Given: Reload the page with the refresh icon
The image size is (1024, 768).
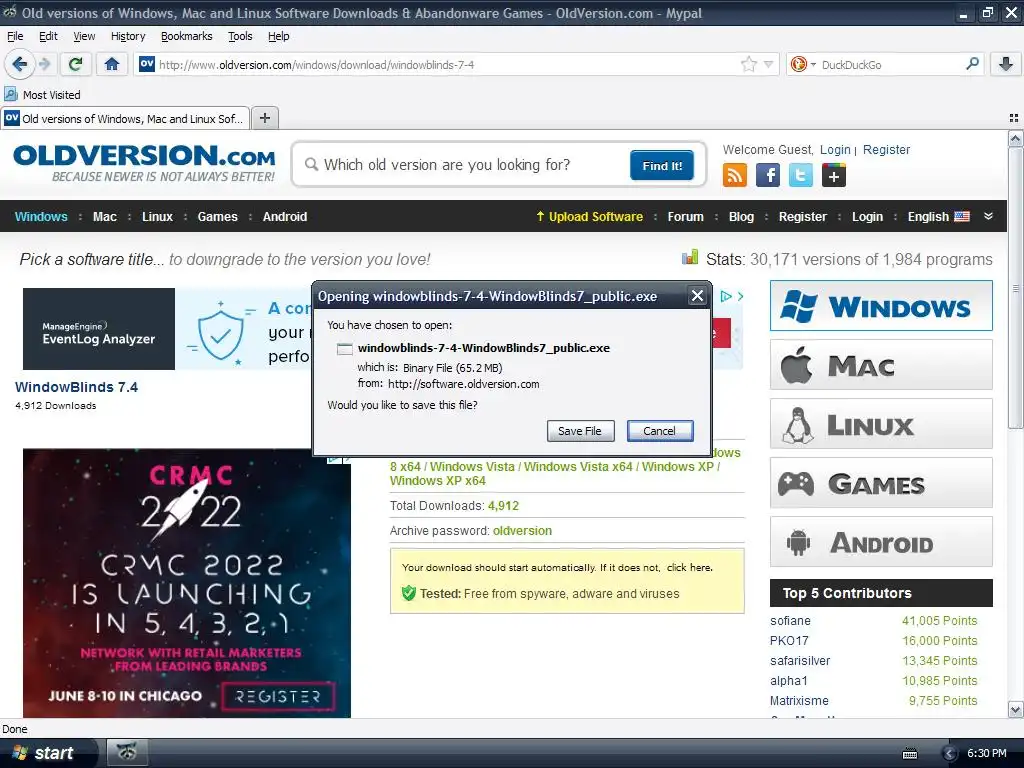Looking at the screenshot, I should (76, 64).
